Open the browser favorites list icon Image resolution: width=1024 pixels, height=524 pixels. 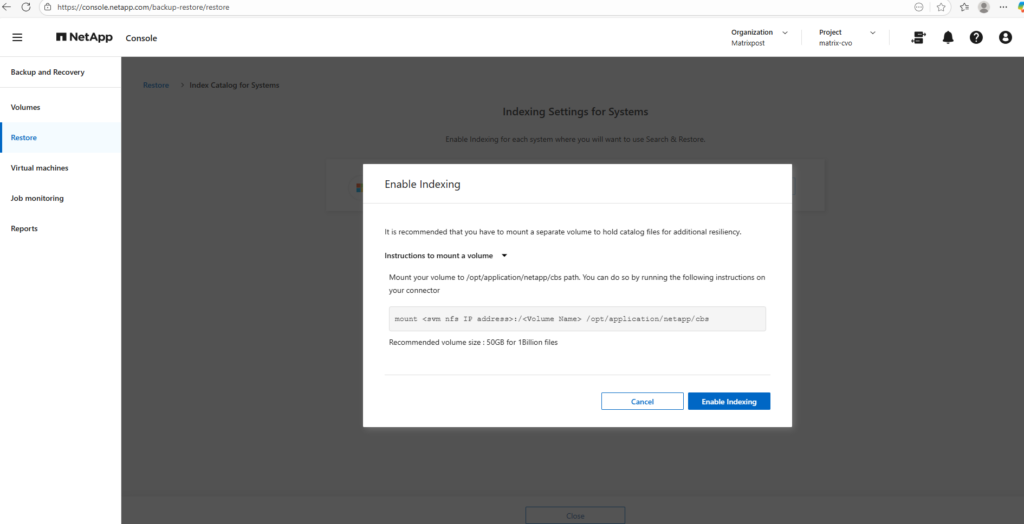click(964, 7)
